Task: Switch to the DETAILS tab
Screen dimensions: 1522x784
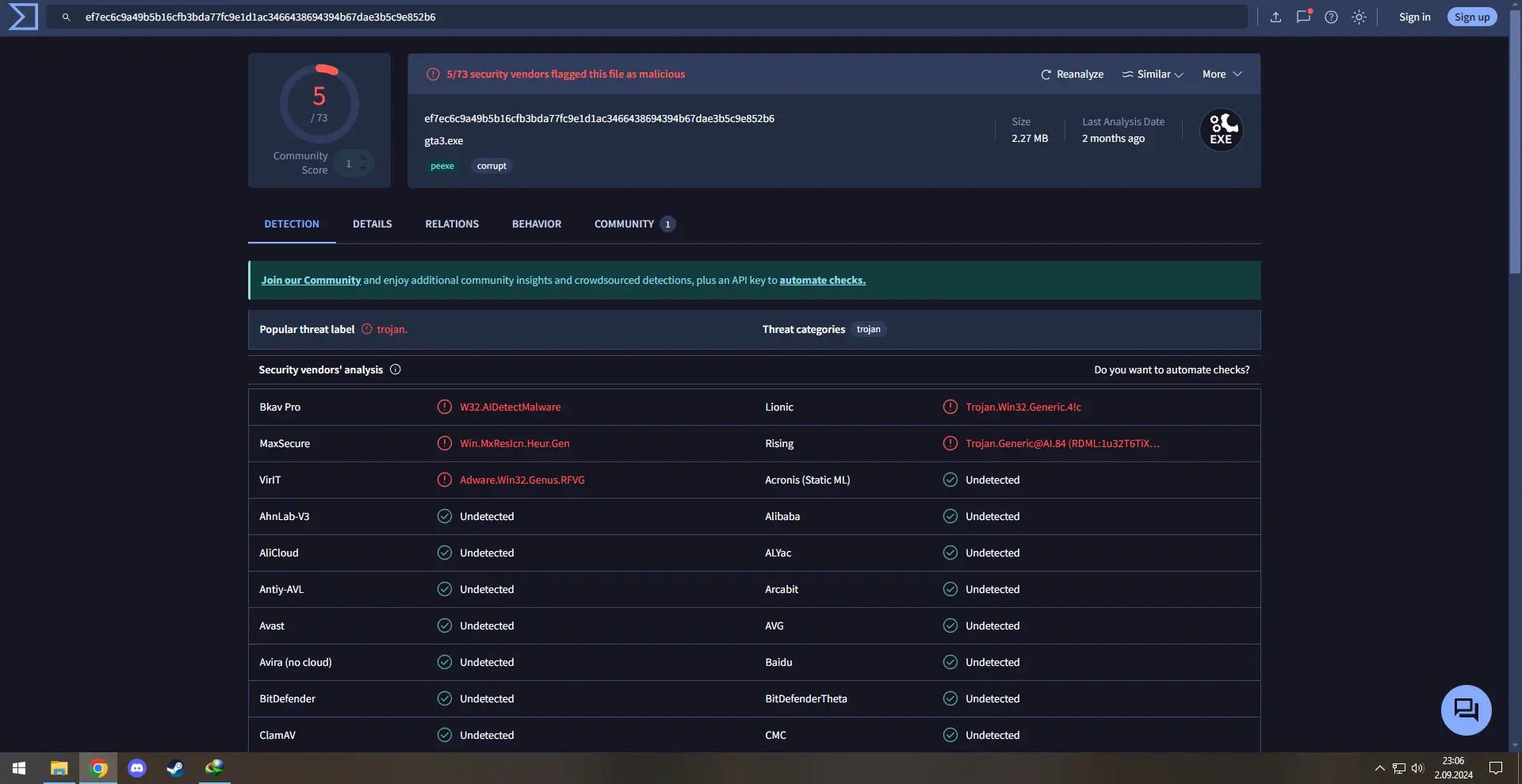Action: point(373,224)
